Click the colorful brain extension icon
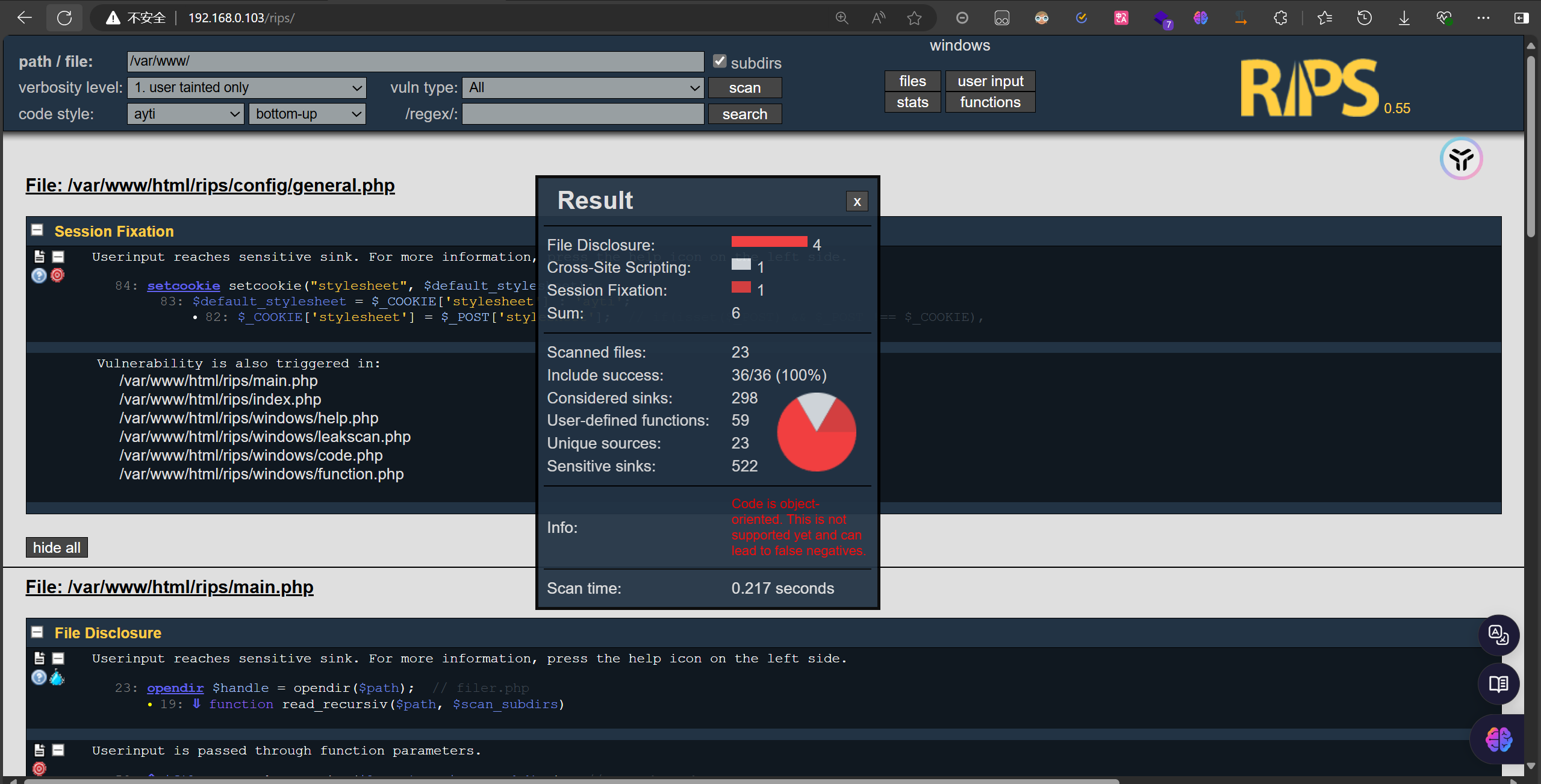 (x=1201, y=18)
